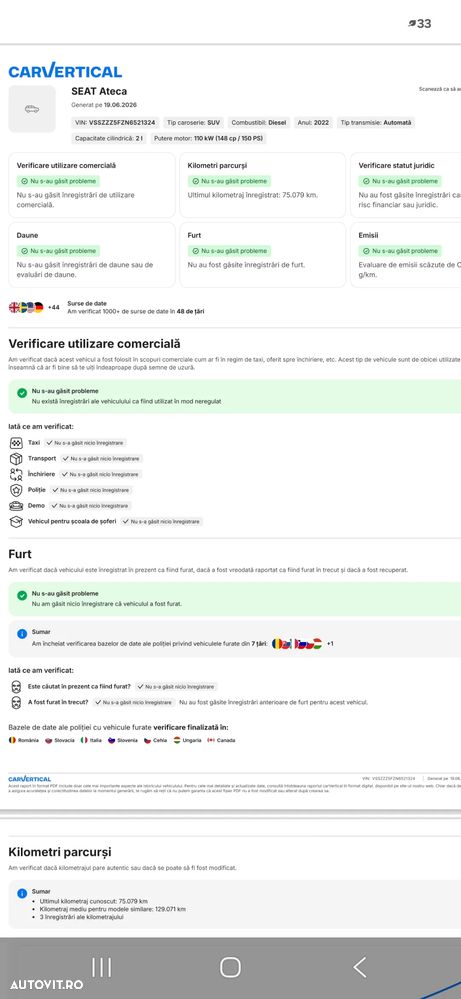Click the car placeholder thumbnail image
Viewport: 461px width, 999px height.
pyautogui.click(x=32, y=109)
